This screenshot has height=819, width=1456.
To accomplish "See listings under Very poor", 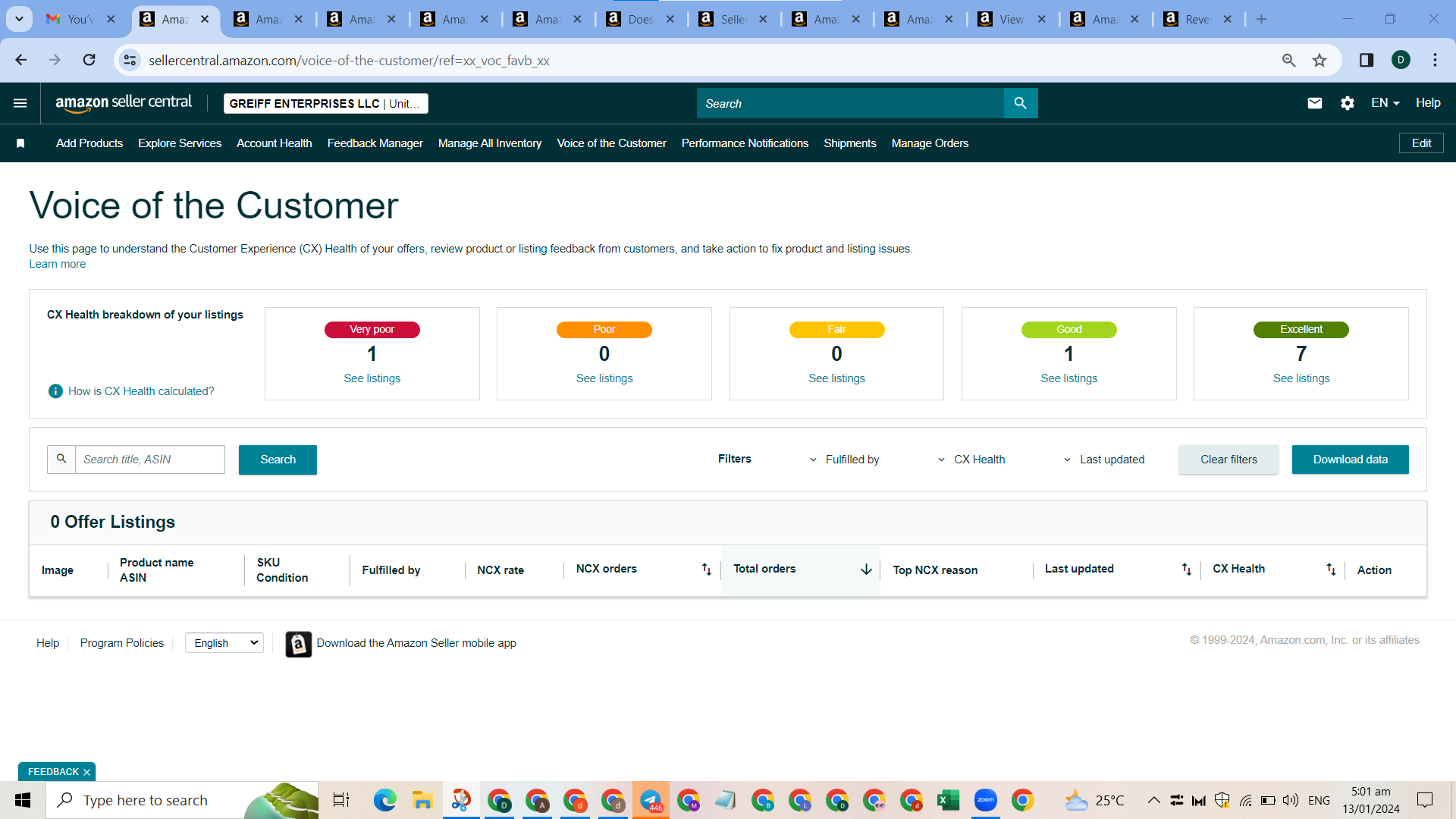I will 372,378.
